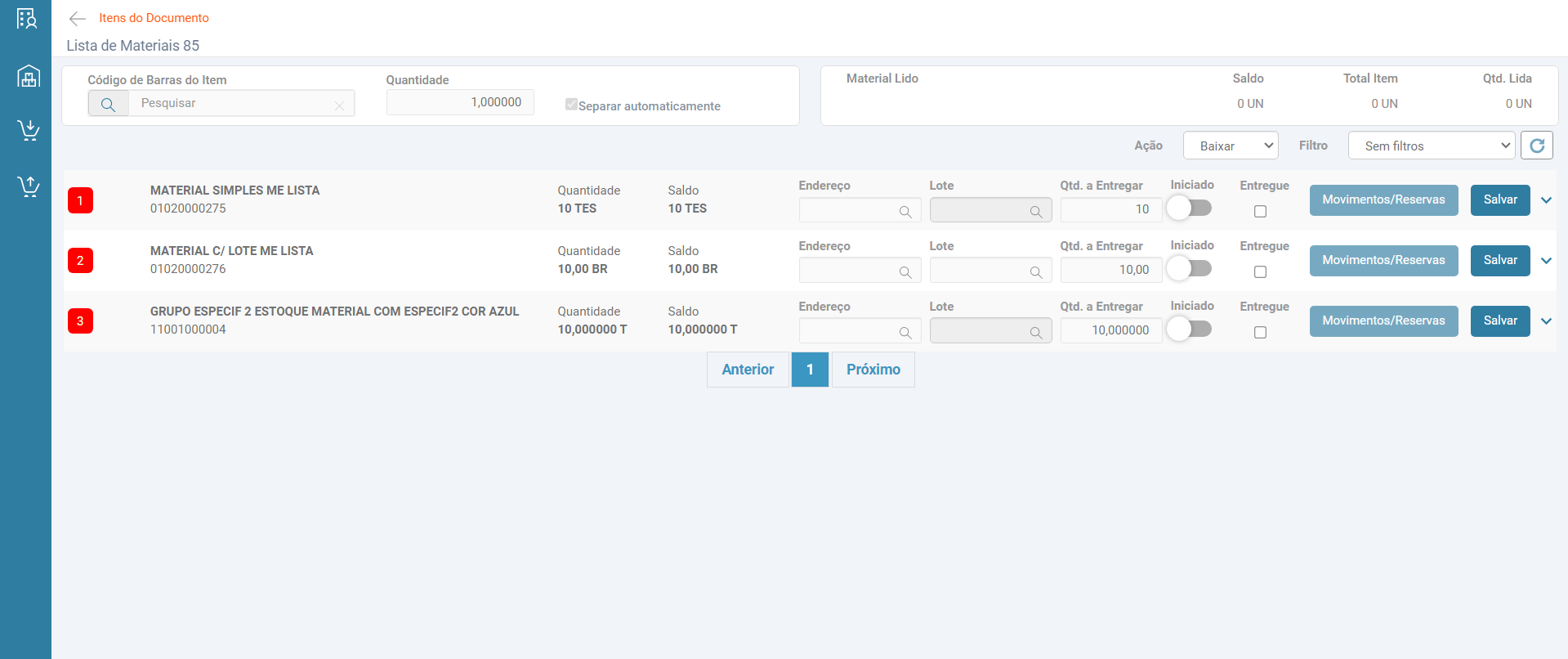Click the Quantidade input field at top
Viewport: 1568px width, 659px height.
[x=460, y=102]
